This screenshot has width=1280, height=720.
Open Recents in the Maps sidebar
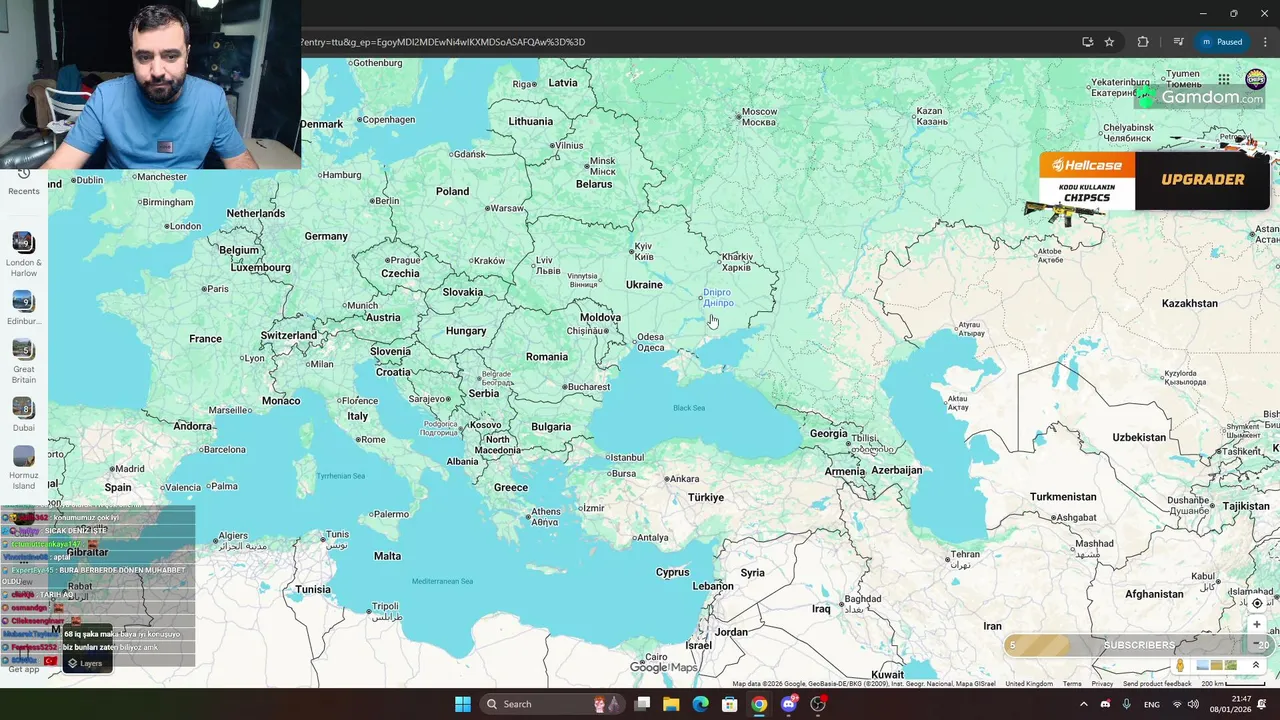pos(24,181)
